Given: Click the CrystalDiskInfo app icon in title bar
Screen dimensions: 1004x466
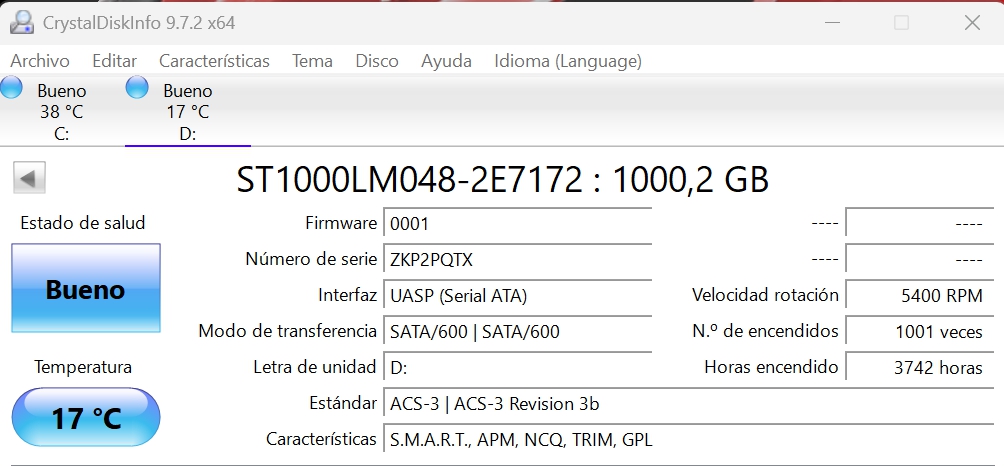Looking at the screenshot, I should coord(21,23).
